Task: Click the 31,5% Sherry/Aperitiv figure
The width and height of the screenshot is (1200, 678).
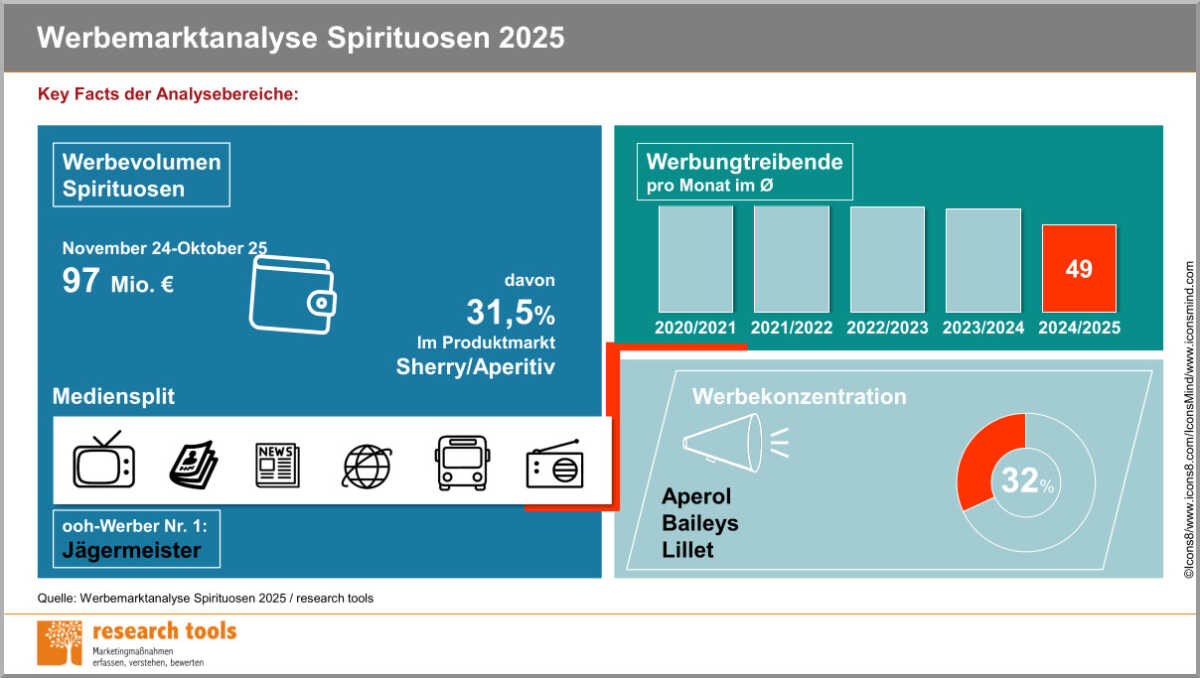Action: pyautogui.click(x=510, y=314)
